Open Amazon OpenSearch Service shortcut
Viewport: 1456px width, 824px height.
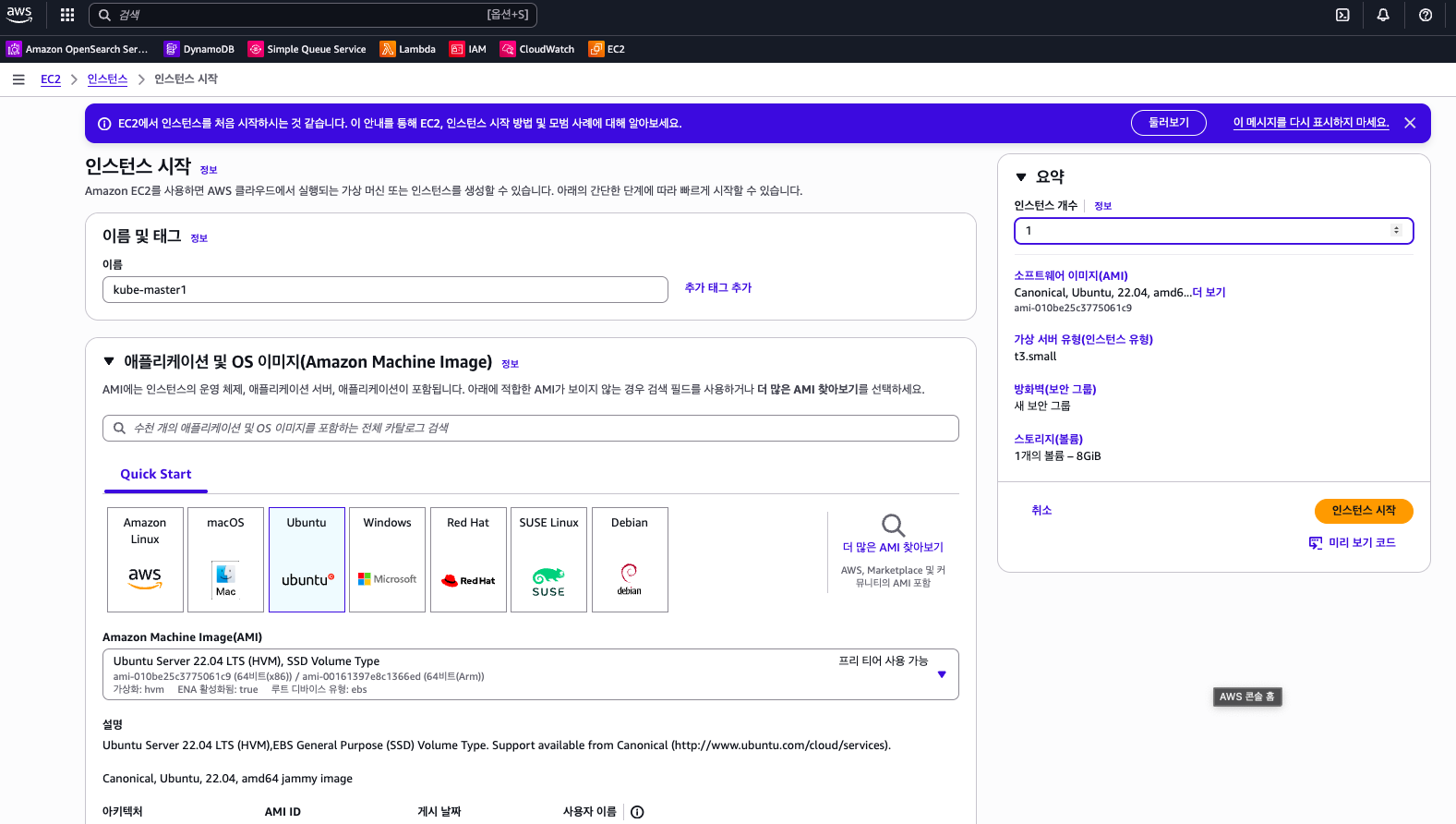pyautogui.click(x=78, y=49)
